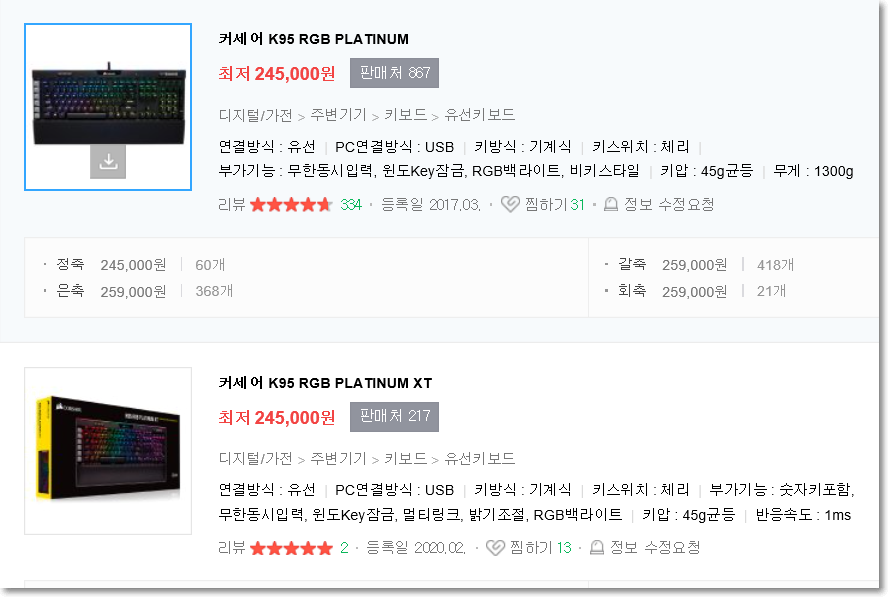Click 연결방식 : 유선 in first listing
The width and height of the screenshot is (888, 597).
[x=267, y=147]
